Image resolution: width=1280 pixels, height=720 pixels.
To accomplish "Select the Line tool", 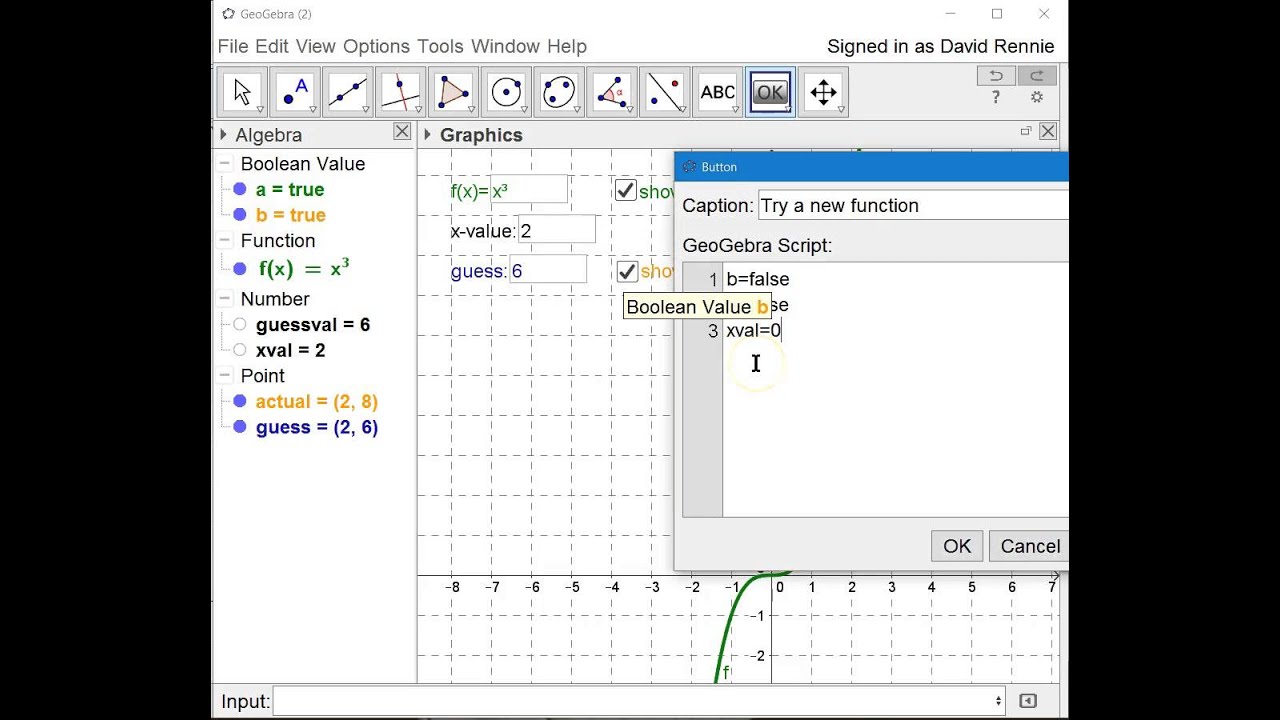I will point(347,93).
